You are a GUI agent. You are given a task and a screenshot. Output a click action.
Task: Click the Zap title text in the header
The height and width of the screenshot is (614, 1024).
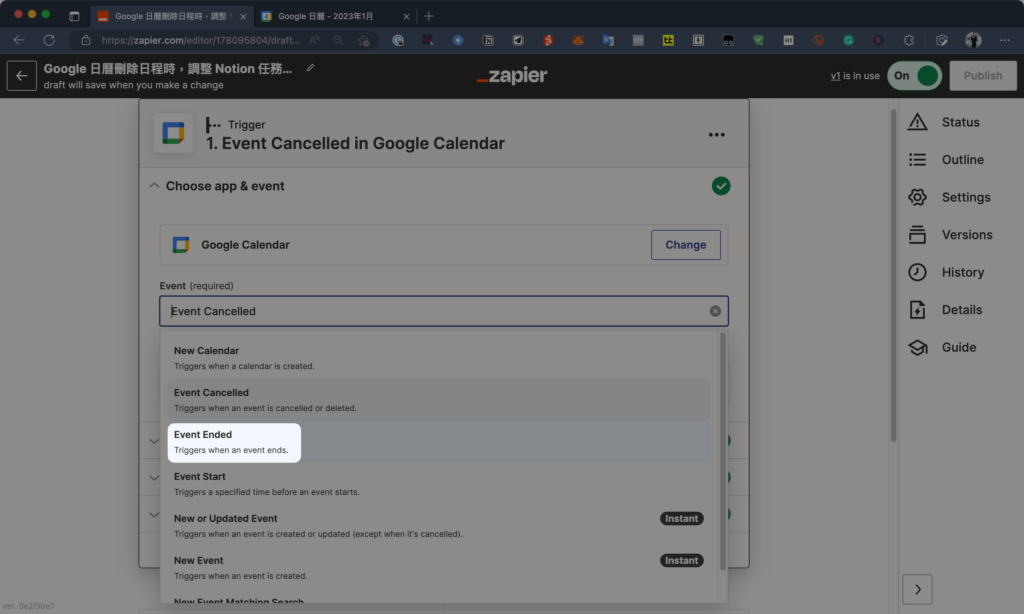tap(168, 69)
